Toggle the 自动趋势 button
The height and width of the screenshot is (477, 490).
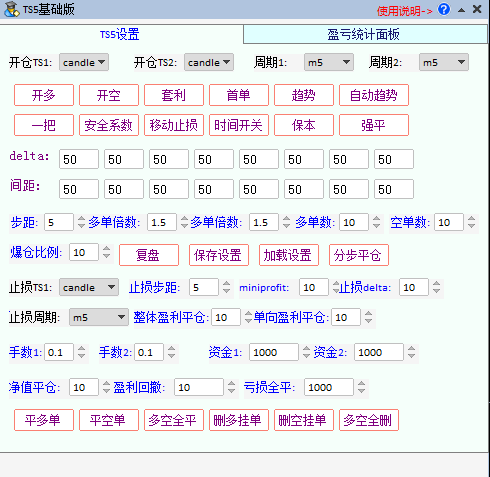(x=374, y=95)
